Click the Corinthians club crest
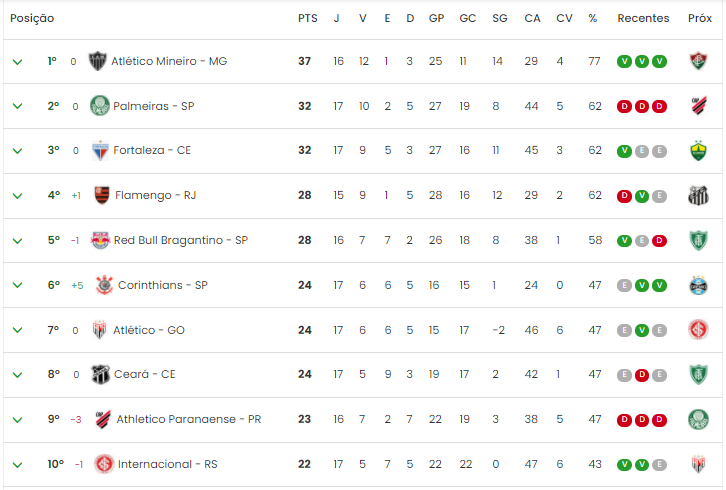The width and height of the screenshot is (726, 490). click(x=105, y=285)
